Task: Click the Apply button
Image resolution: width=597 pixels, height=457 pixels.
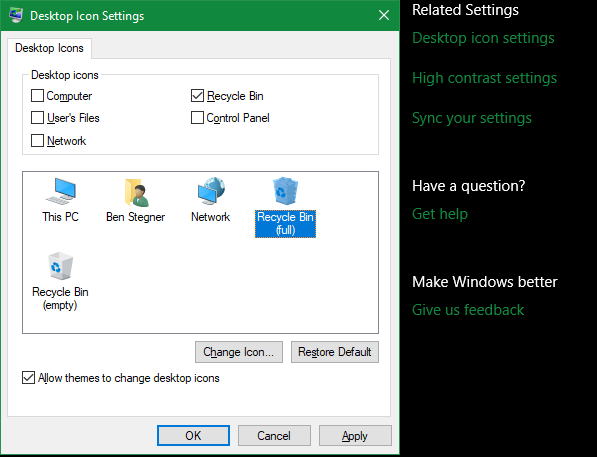Action: point(355,436)
